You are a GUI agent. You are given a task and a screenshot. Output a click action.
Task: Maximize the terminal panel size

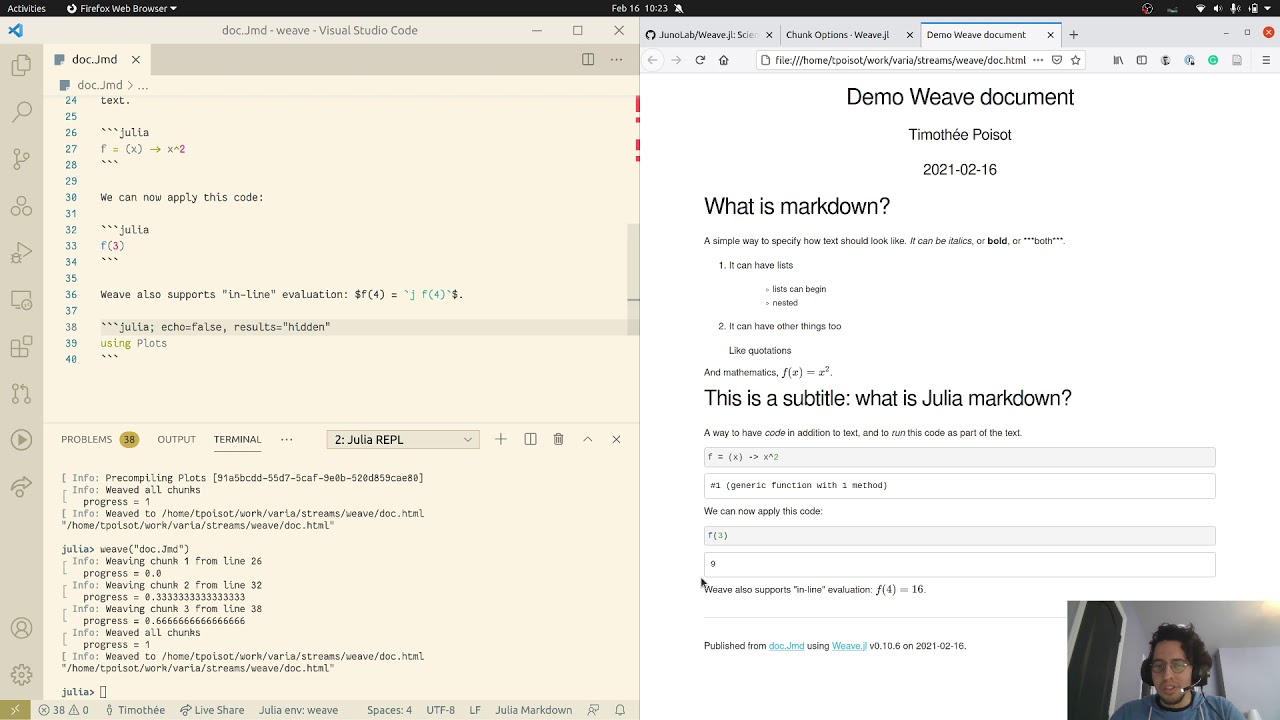[588, 439]
